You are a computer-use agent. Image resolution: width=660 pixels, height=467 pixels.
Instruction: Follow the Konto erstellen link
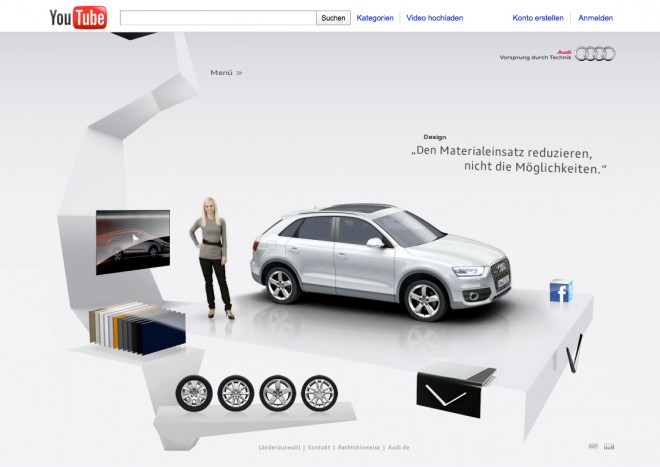pyautogui.click(x=538, y=18)
